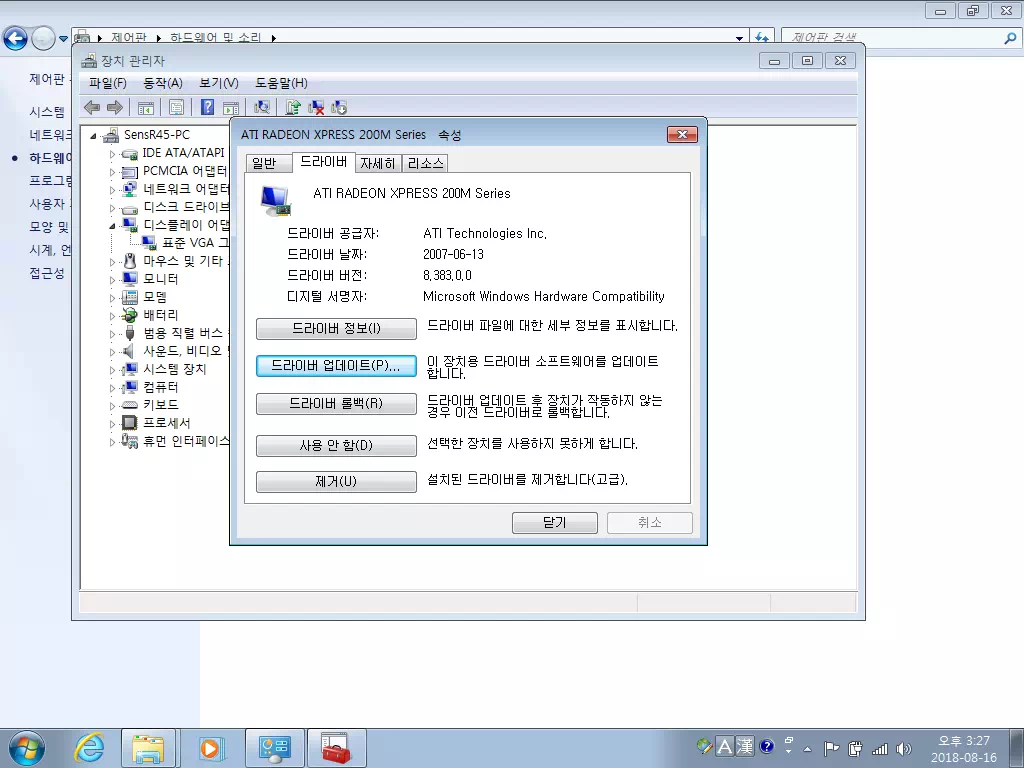Expand the 배터리 node
Viewport: 1024px width, 768px height.
pyautogui.click(x=112, y=316)
